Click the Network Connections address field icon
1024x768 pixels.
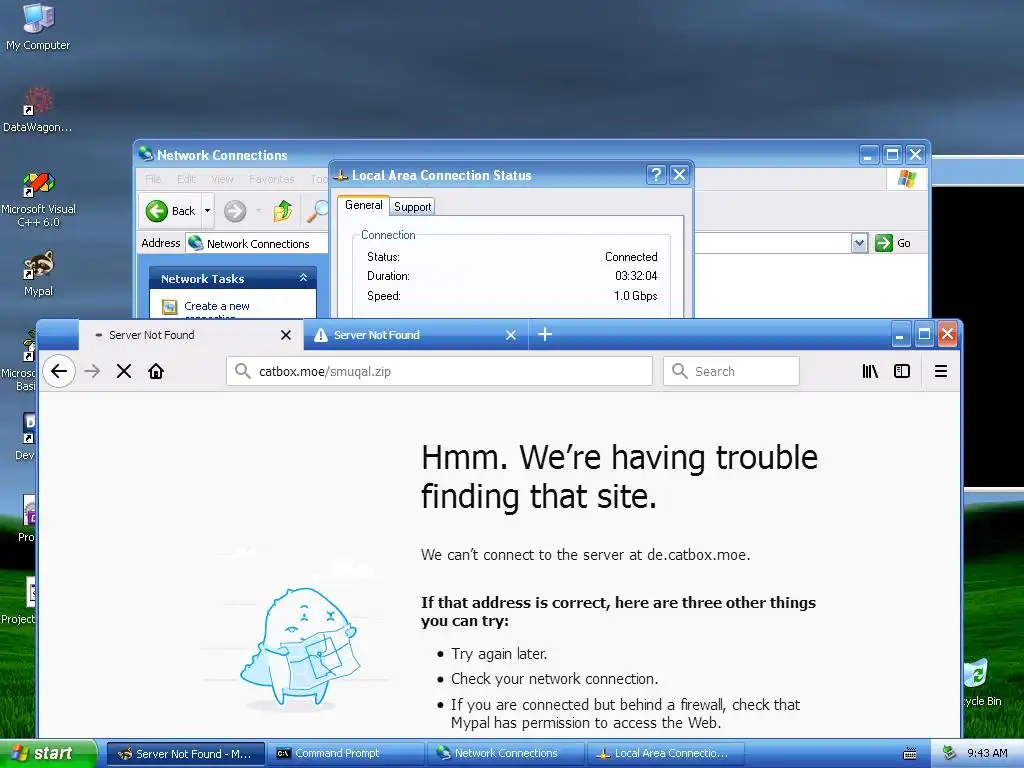click(195, 243)
